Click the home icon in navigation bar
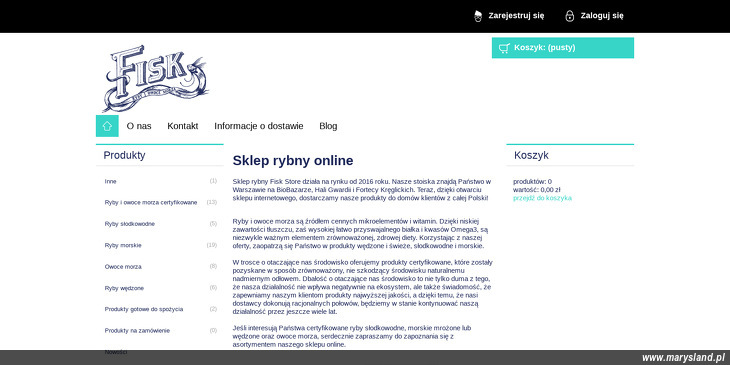Viewport: 730px width, 365px height. coord(107,126)
